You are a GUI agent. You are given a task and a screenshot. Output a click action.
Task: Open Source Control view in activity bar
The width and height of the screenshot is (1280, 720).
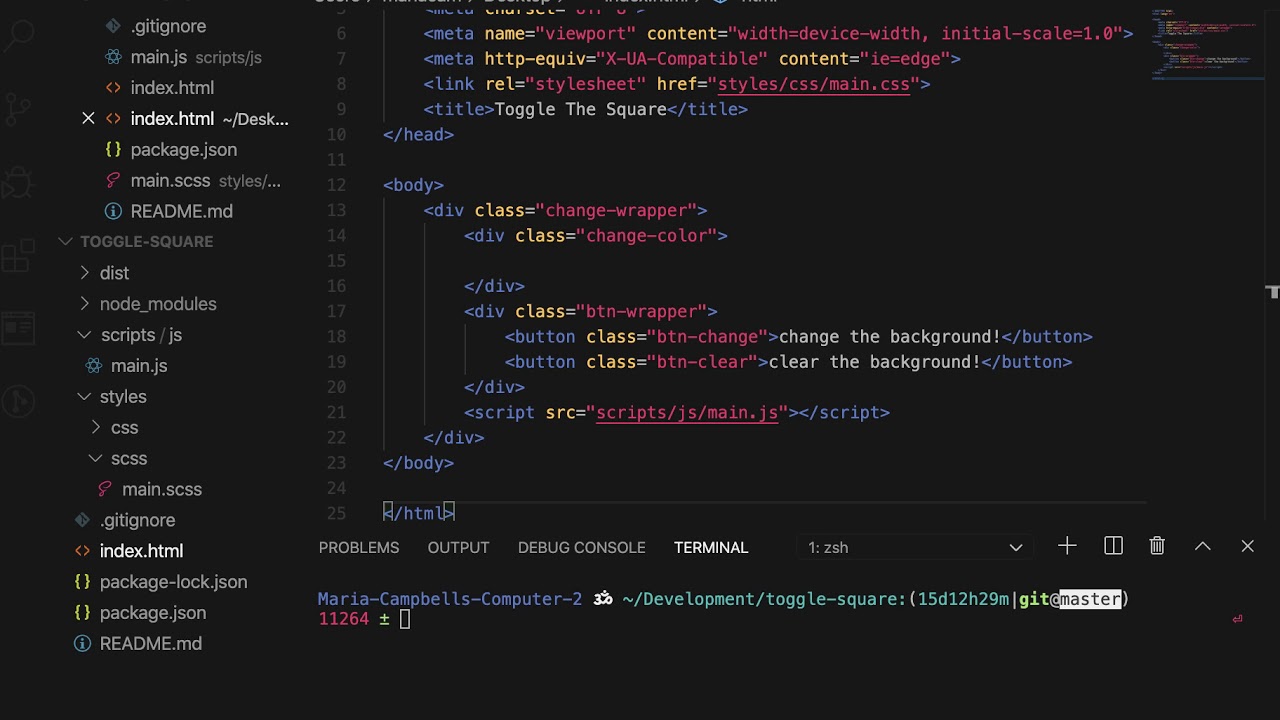(18, 107)
